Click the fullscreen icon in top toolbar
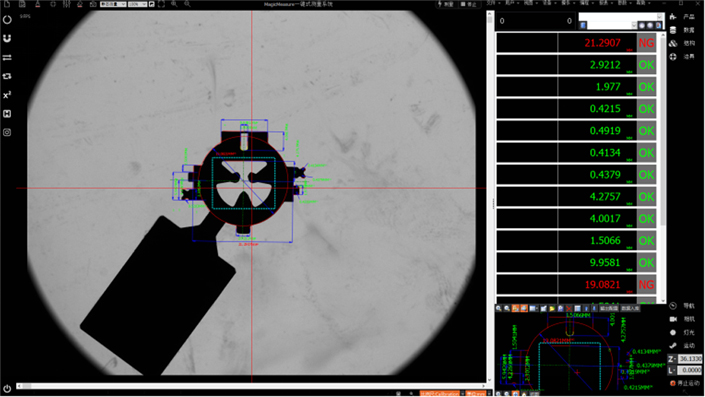 [161, 4]
